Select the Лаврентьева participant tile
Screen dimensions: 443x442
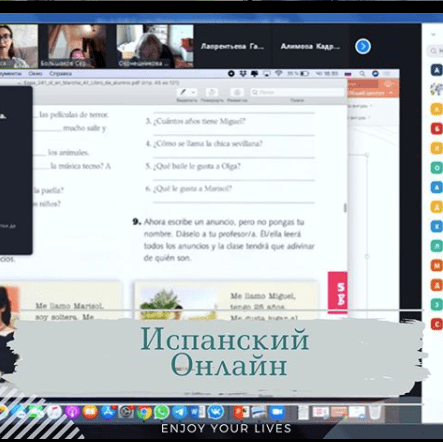click(232, 46)
